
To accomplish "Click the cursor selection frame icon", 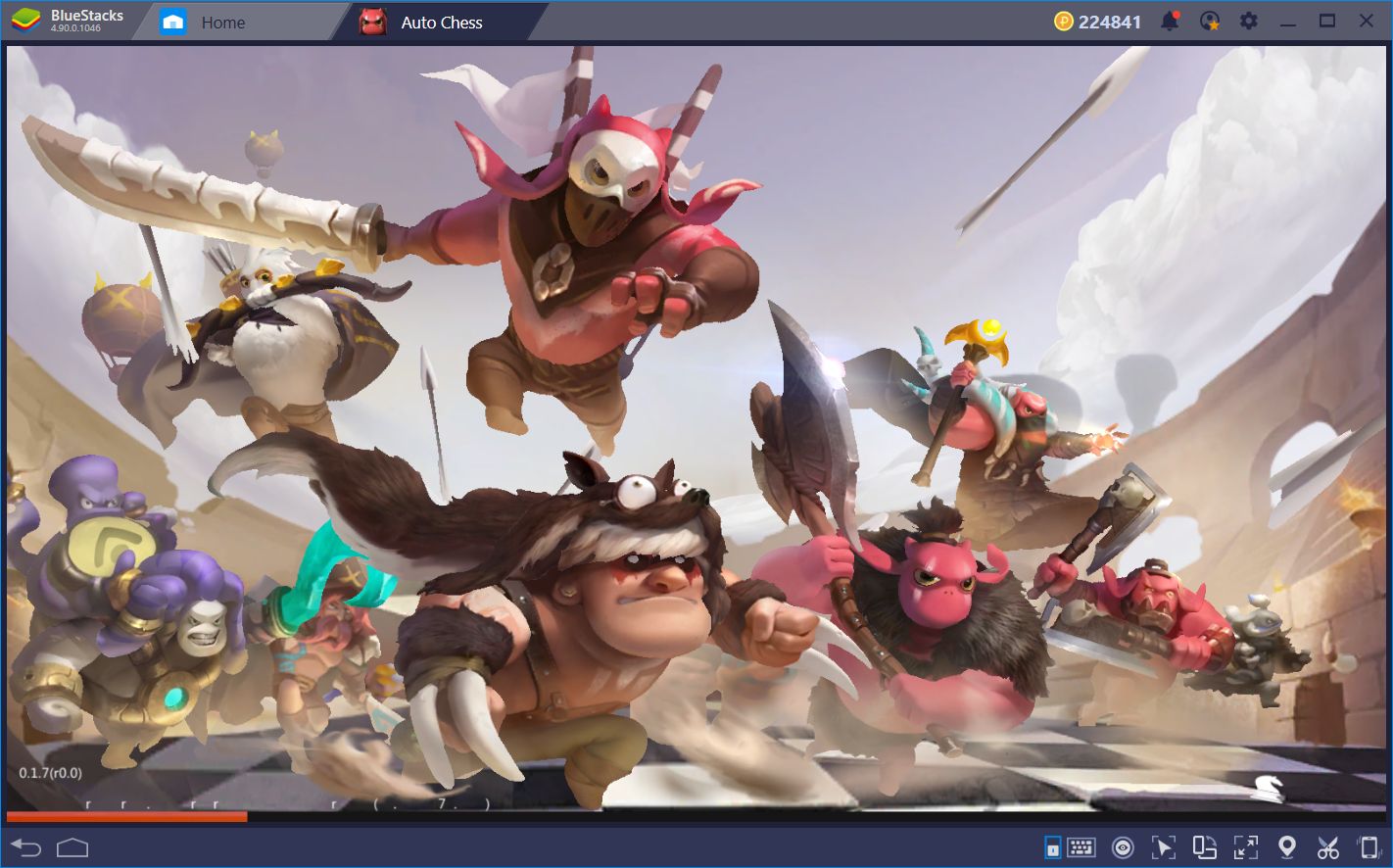I will coord(1163,847).
